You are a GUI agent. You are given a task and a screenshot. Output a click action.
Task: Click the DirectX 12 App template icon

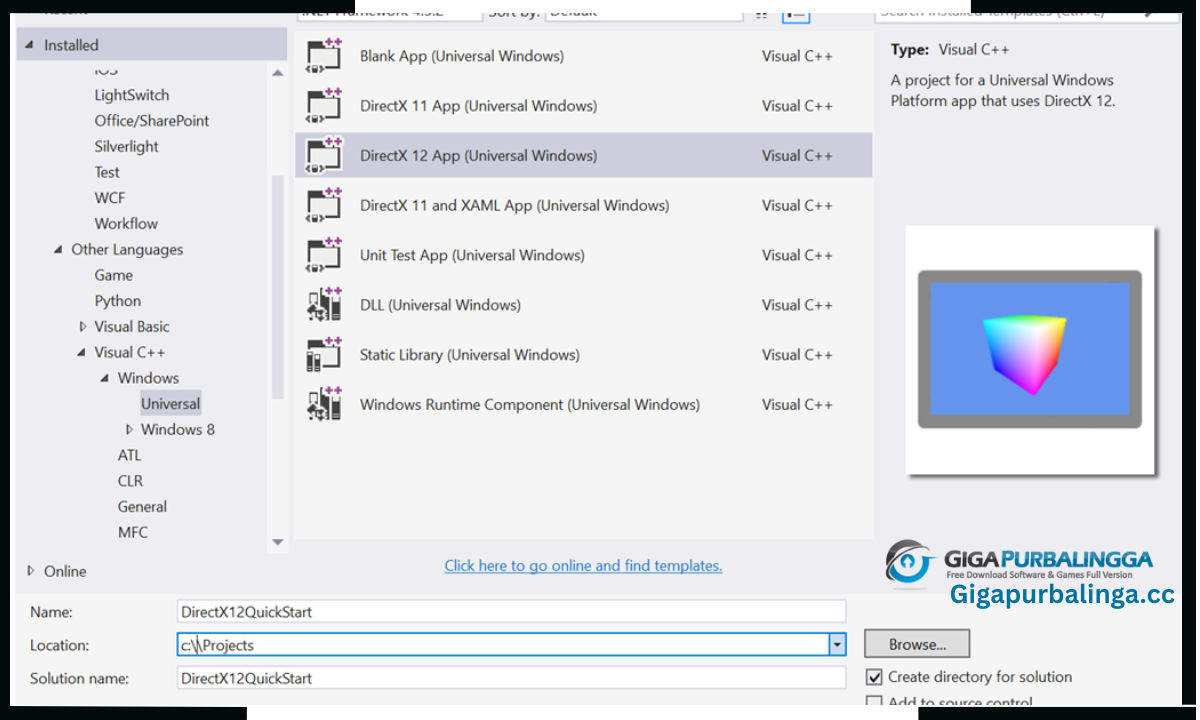(324, 156)
